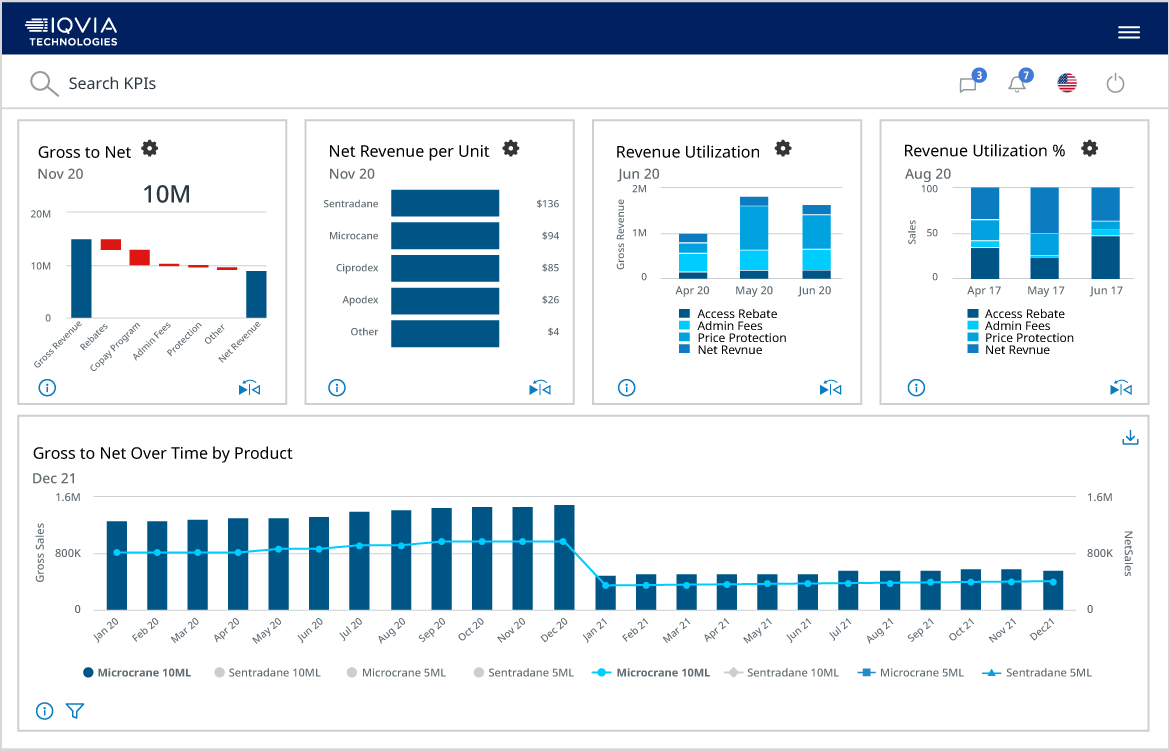Open filter funnel on bottom chart
The height and width of the screenshot is (751, 1170).
point(75,711)
